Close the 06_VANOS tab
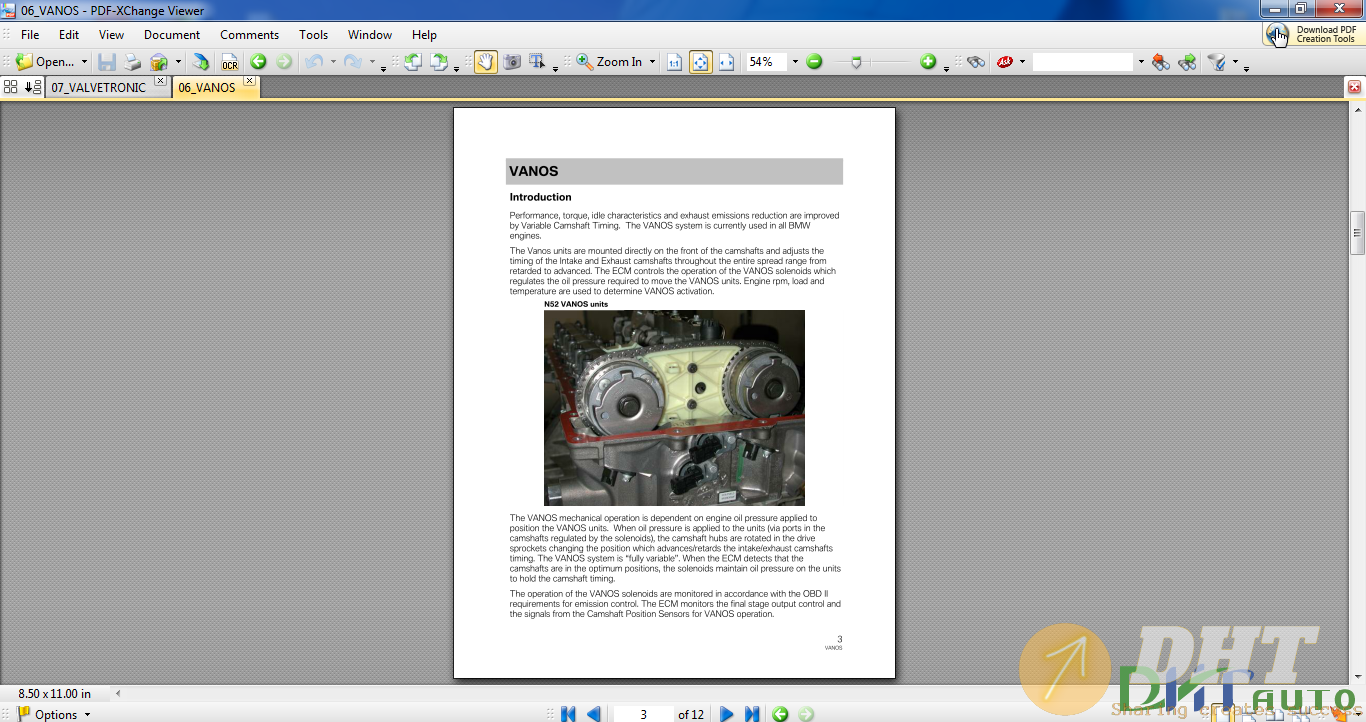1366x722 pixels. click(x=250, y=81)
